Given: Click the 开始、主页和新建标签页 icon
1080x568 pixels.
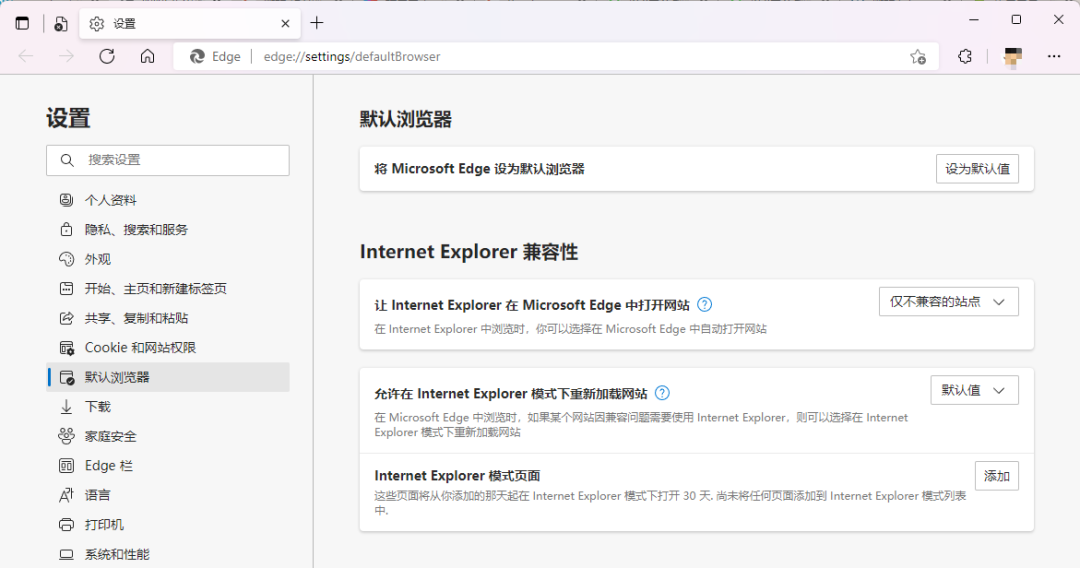Looking at the screenshot, I should tap(66, 288).
